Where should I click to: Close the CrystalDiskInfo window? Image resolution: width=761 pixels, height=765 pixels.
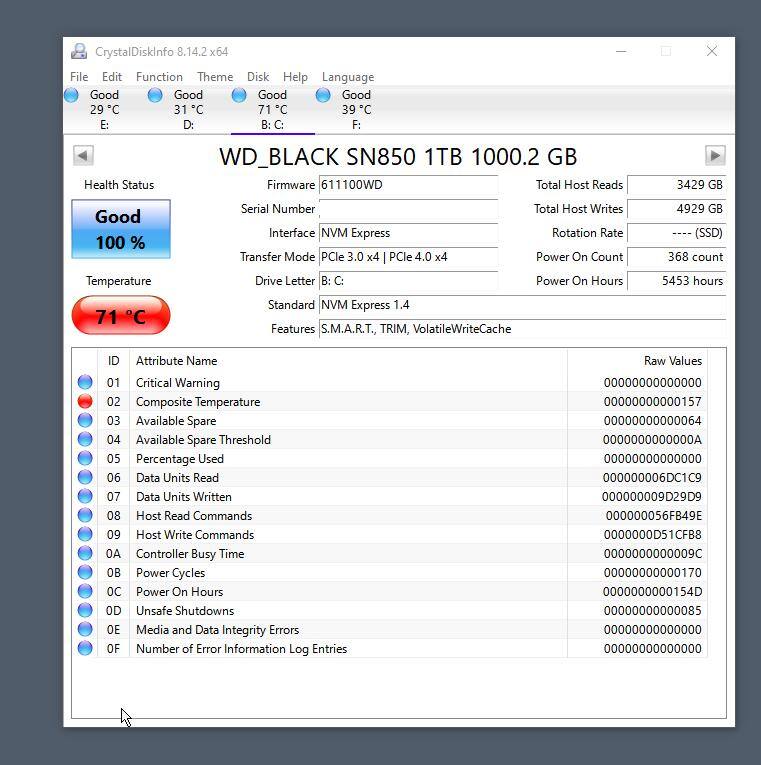pyautogui.click(x=712, y=51)
